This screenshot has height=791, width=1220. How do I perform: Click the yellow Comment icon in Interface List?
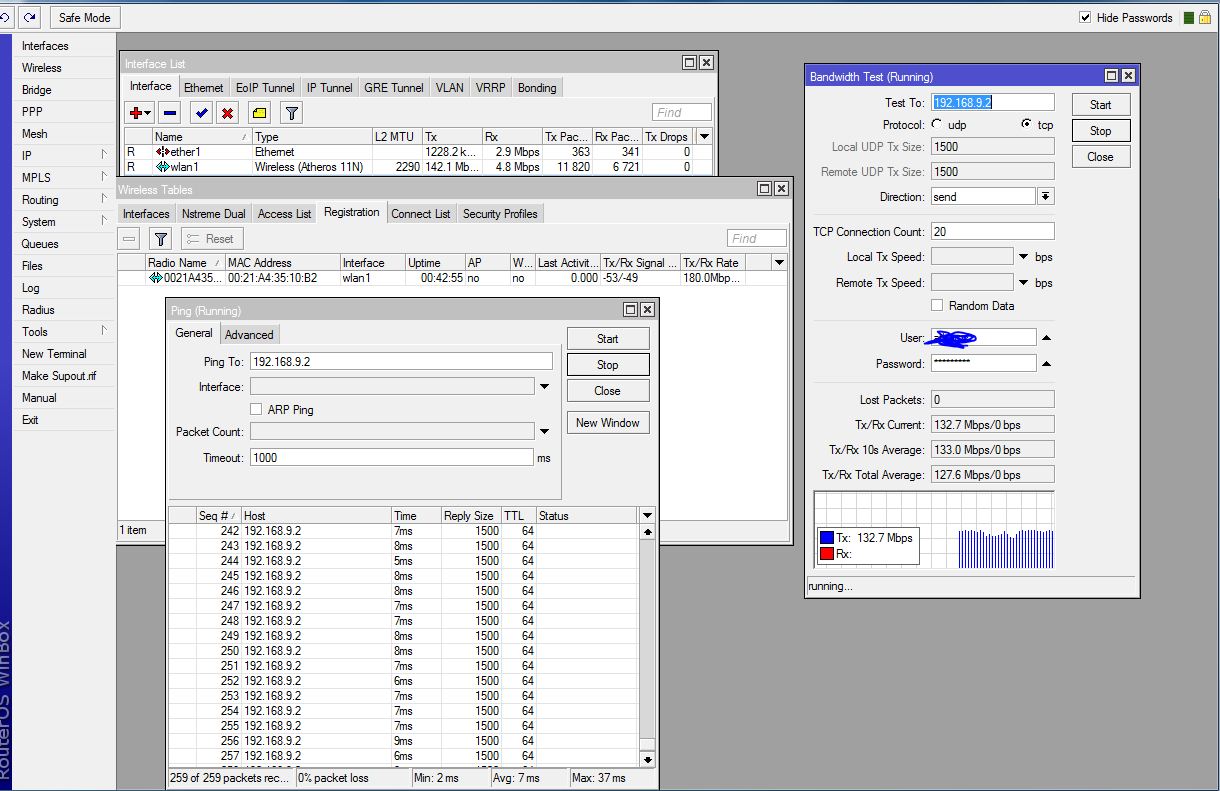point(259,113)
